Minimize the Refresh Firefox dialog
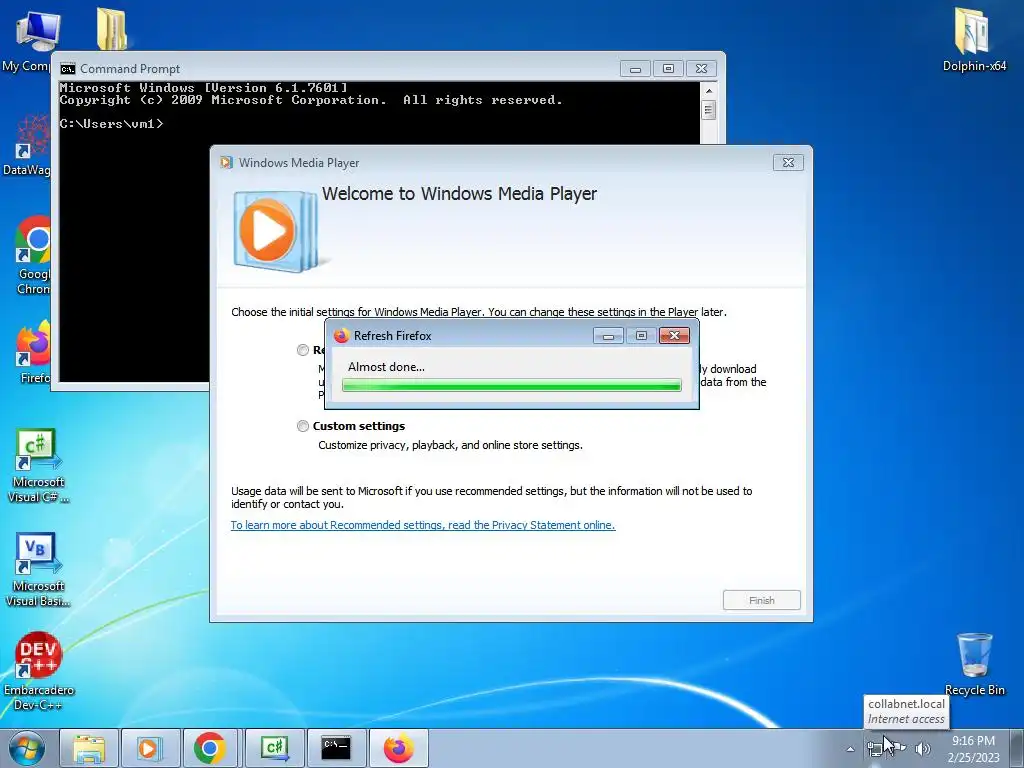This screenshot has width=1024, height=768. 608,336
